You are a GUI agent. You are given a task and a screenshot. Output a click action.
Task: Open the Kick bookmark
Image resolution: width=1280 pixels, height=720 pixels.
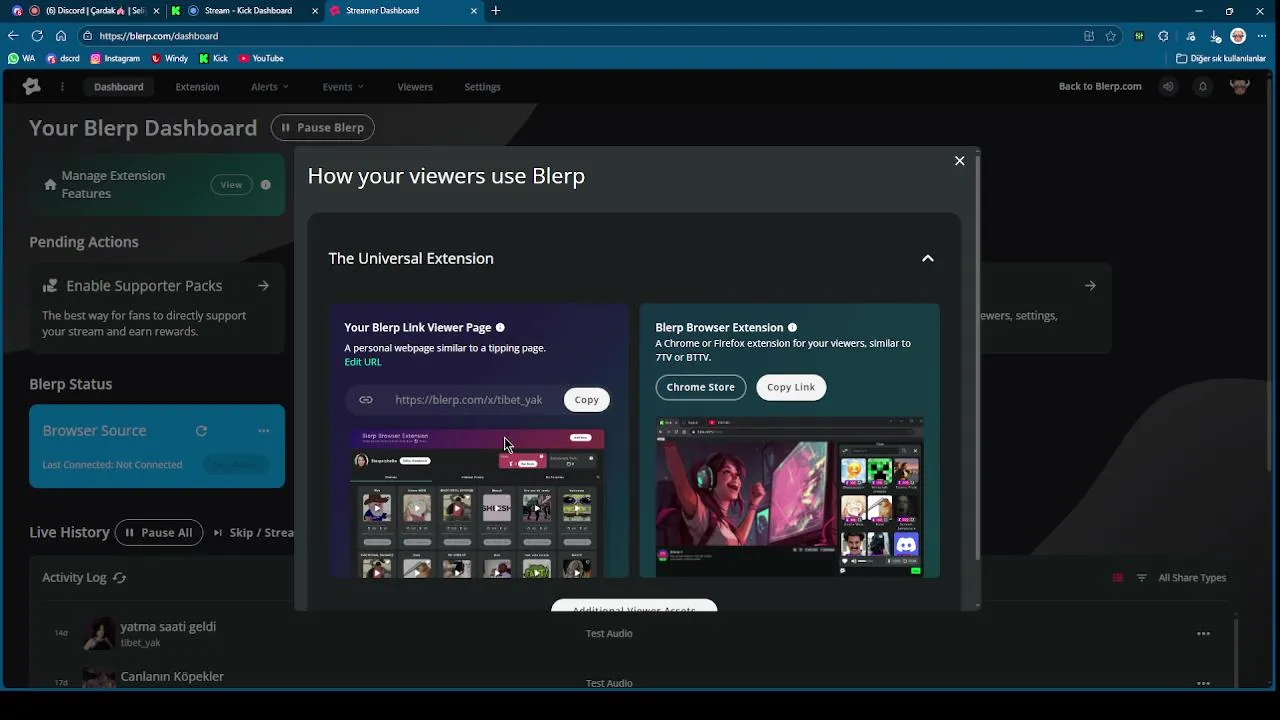click(214, 58)
